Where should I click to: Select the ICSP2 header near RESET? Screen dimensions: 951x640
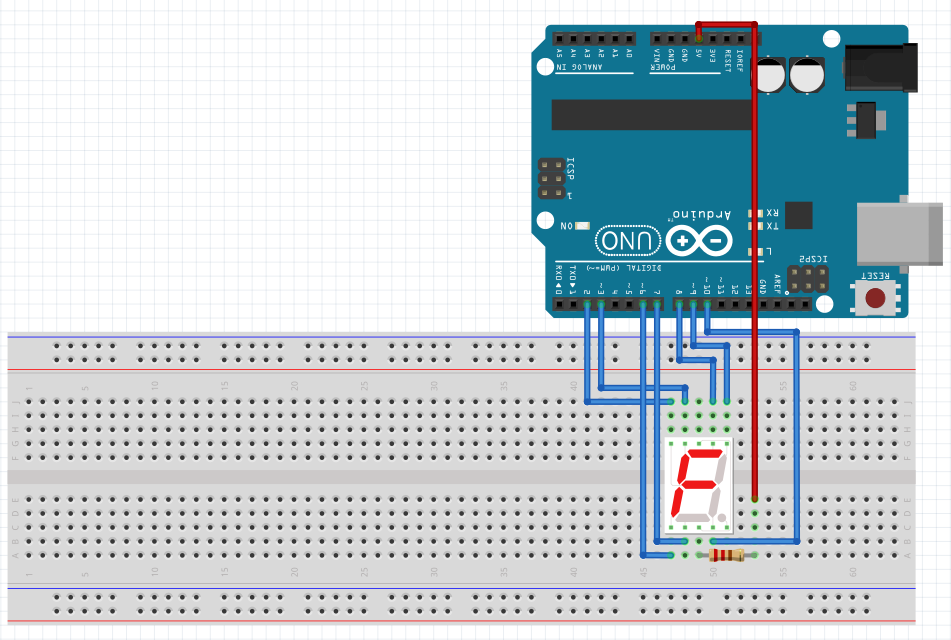coord(808,279)
